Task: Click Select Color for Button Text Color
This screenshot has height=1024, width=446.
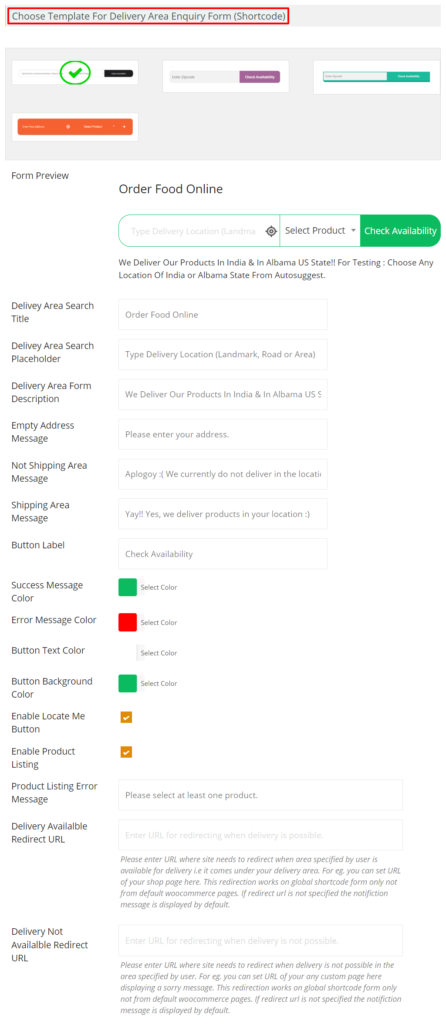Action: [159, 653]
